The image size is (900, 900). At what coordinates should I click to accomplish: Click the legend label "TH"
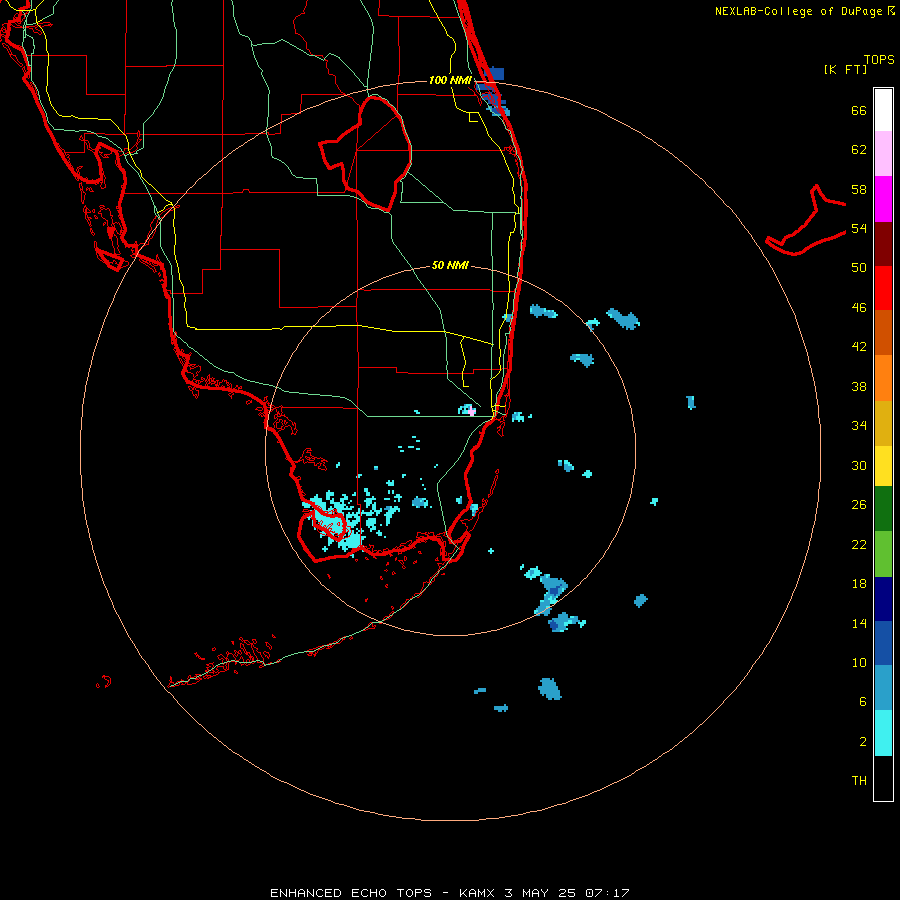(859, 781)
